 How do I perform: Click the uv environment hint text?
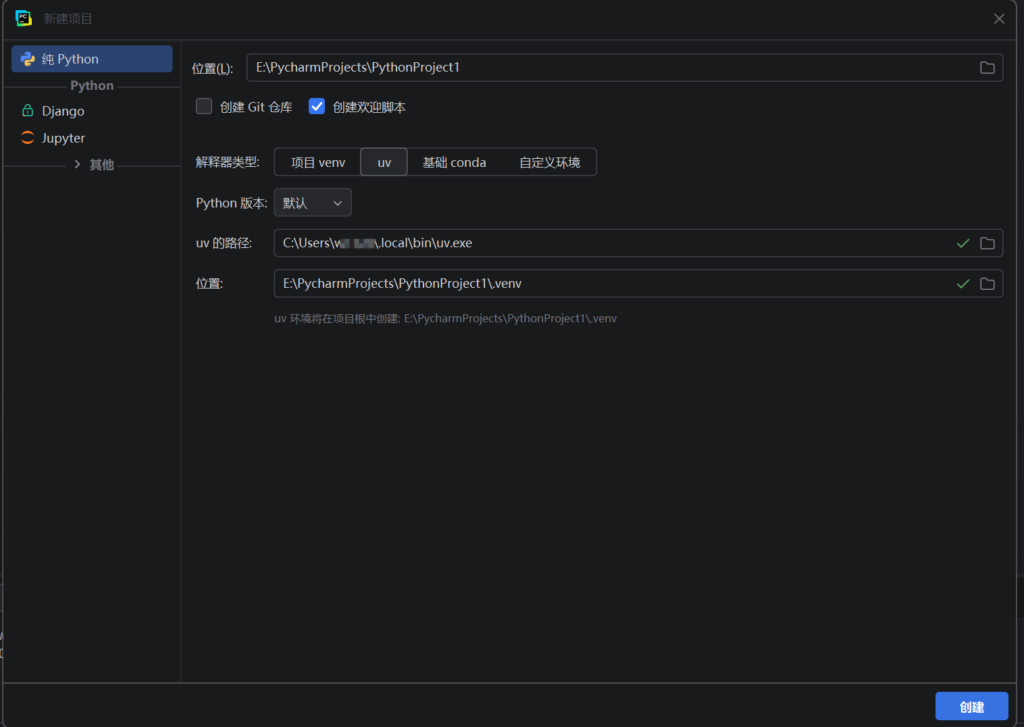(x=445, y=319)
